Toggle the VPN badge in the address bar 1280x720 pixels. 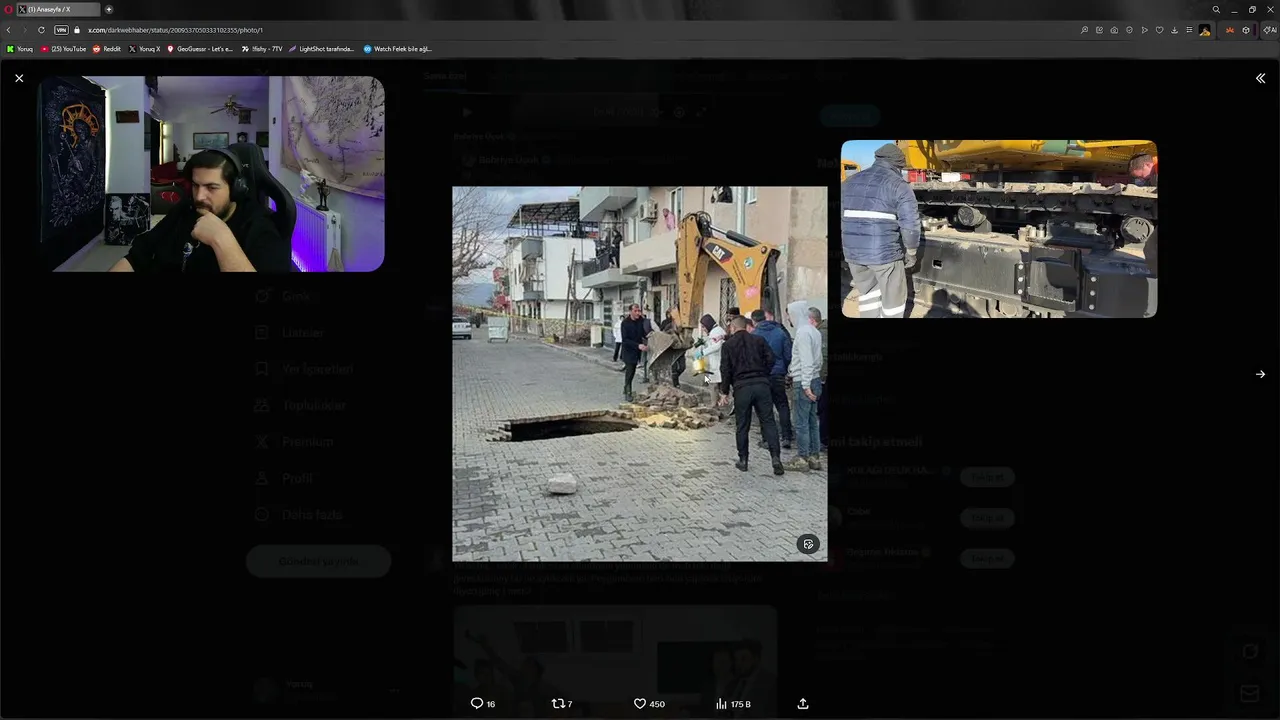[x=61, y=30]
